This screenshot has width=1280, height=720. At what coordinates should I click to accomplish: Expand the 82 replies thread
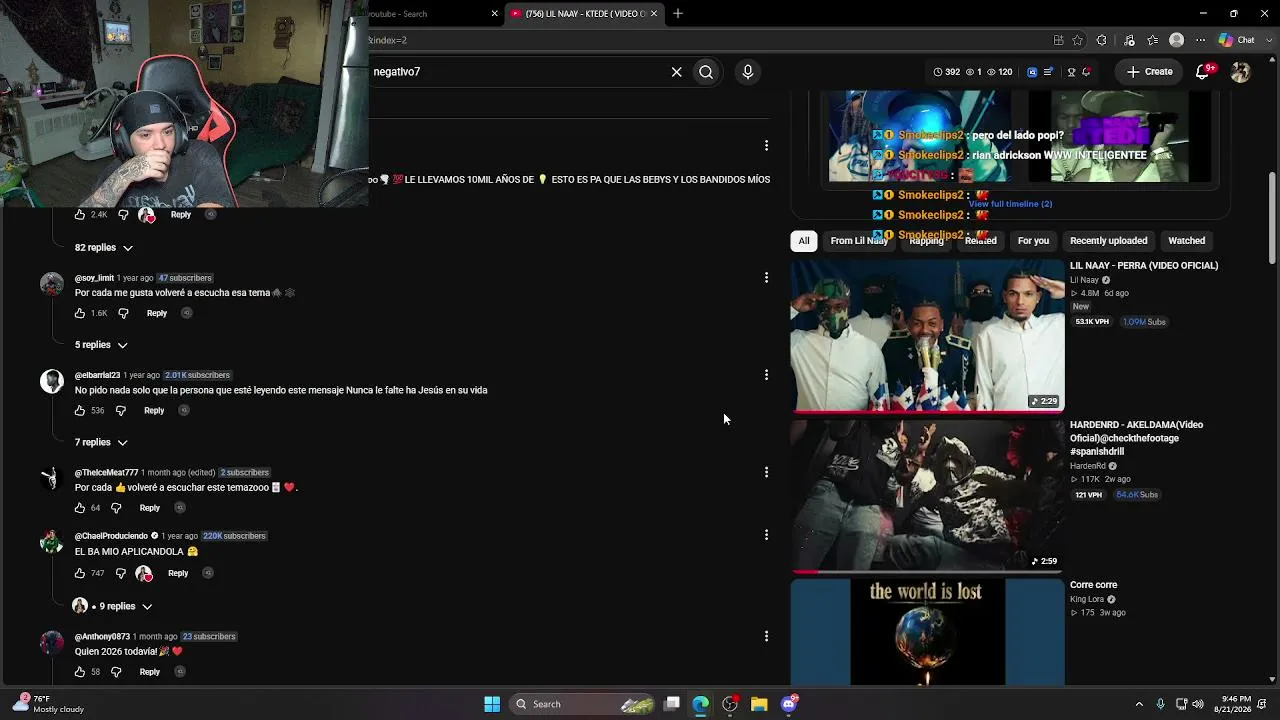click(104, 248)
